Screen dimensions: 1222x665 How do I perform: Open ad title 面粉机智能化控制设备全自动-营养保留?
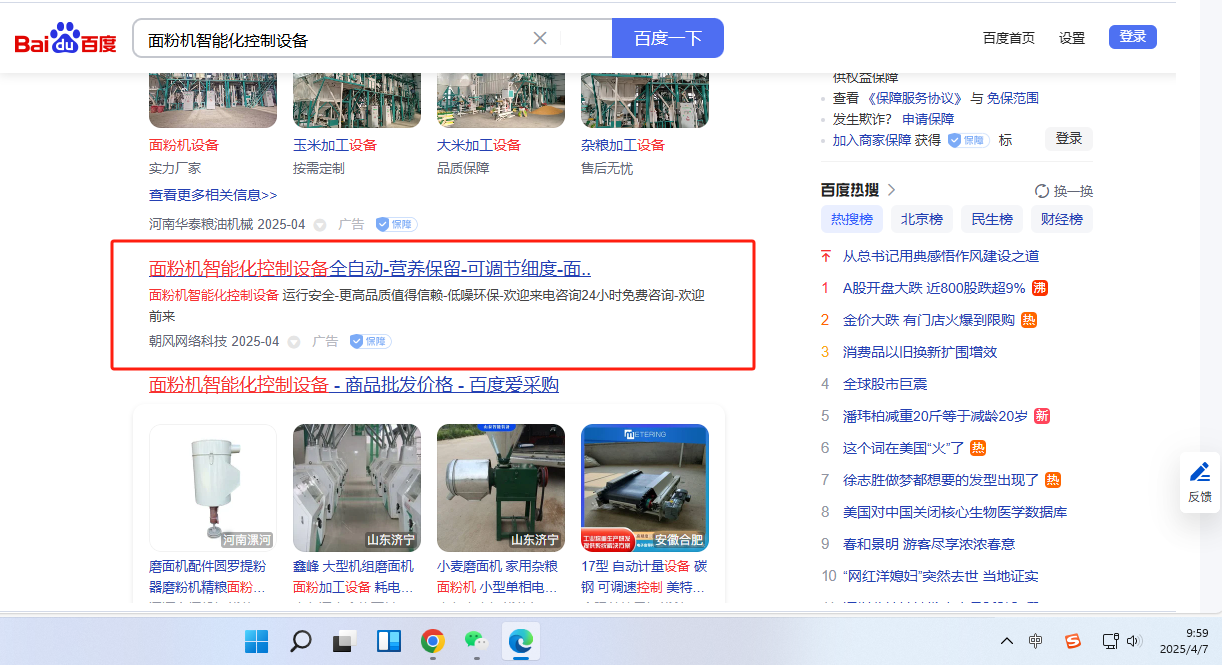pyautogui.click(x=370, y=268)
